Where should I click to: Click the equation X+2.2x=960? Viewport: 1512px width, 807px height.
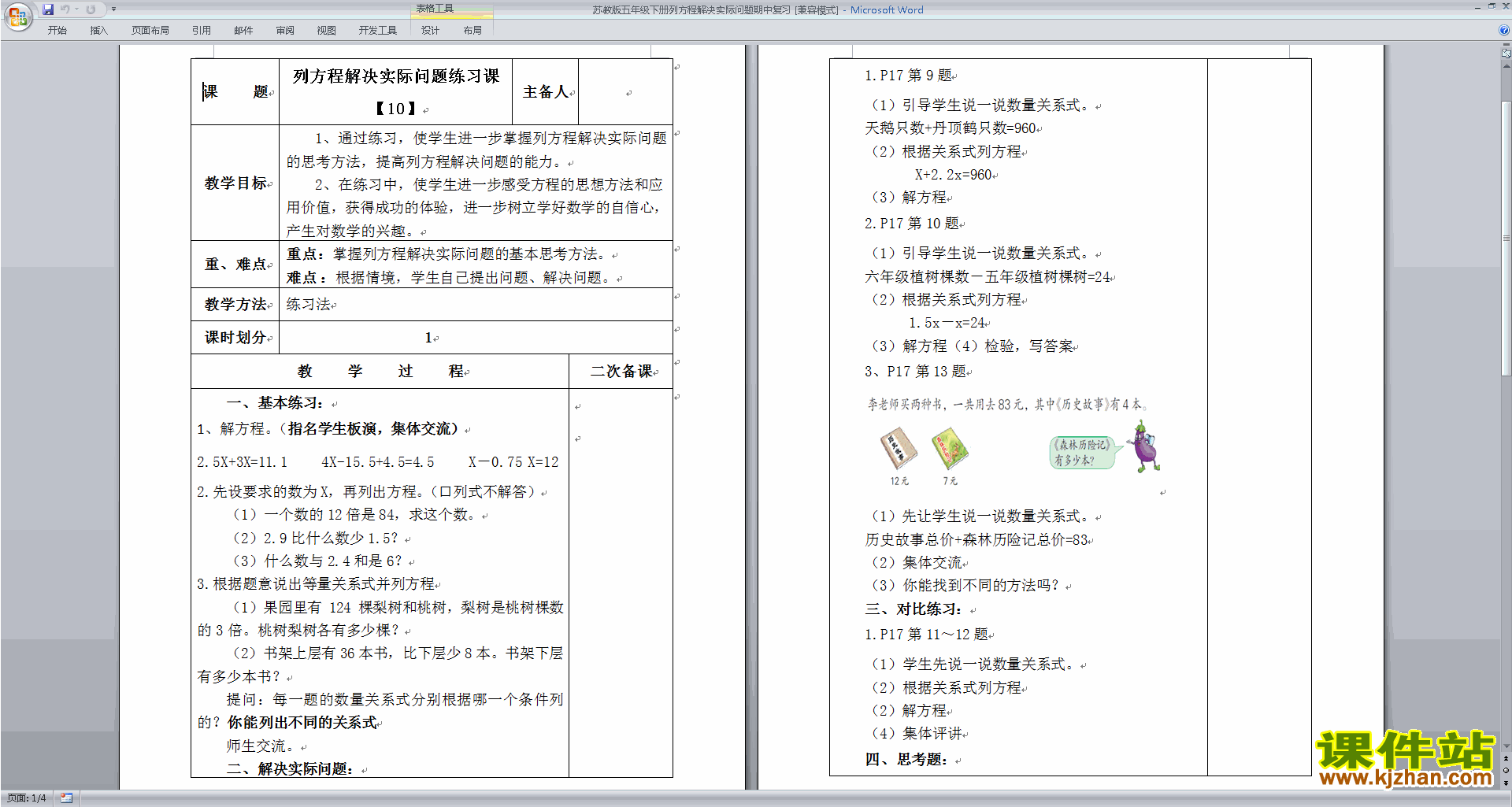953,175
